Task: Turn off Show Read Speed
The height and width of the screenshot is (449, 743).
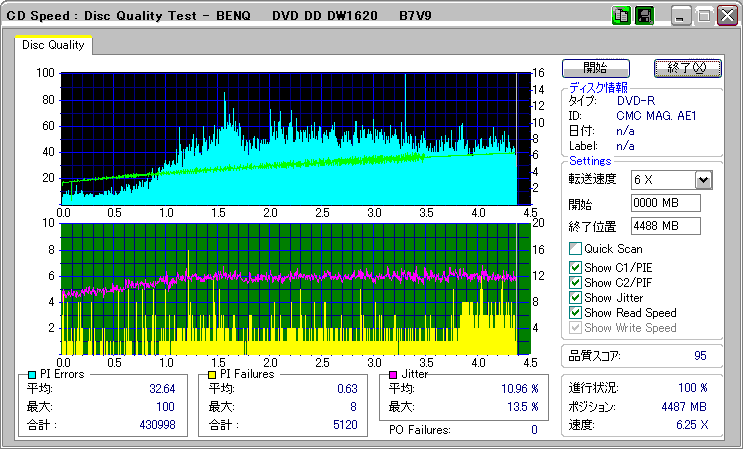Action: (x=575, y=312)
